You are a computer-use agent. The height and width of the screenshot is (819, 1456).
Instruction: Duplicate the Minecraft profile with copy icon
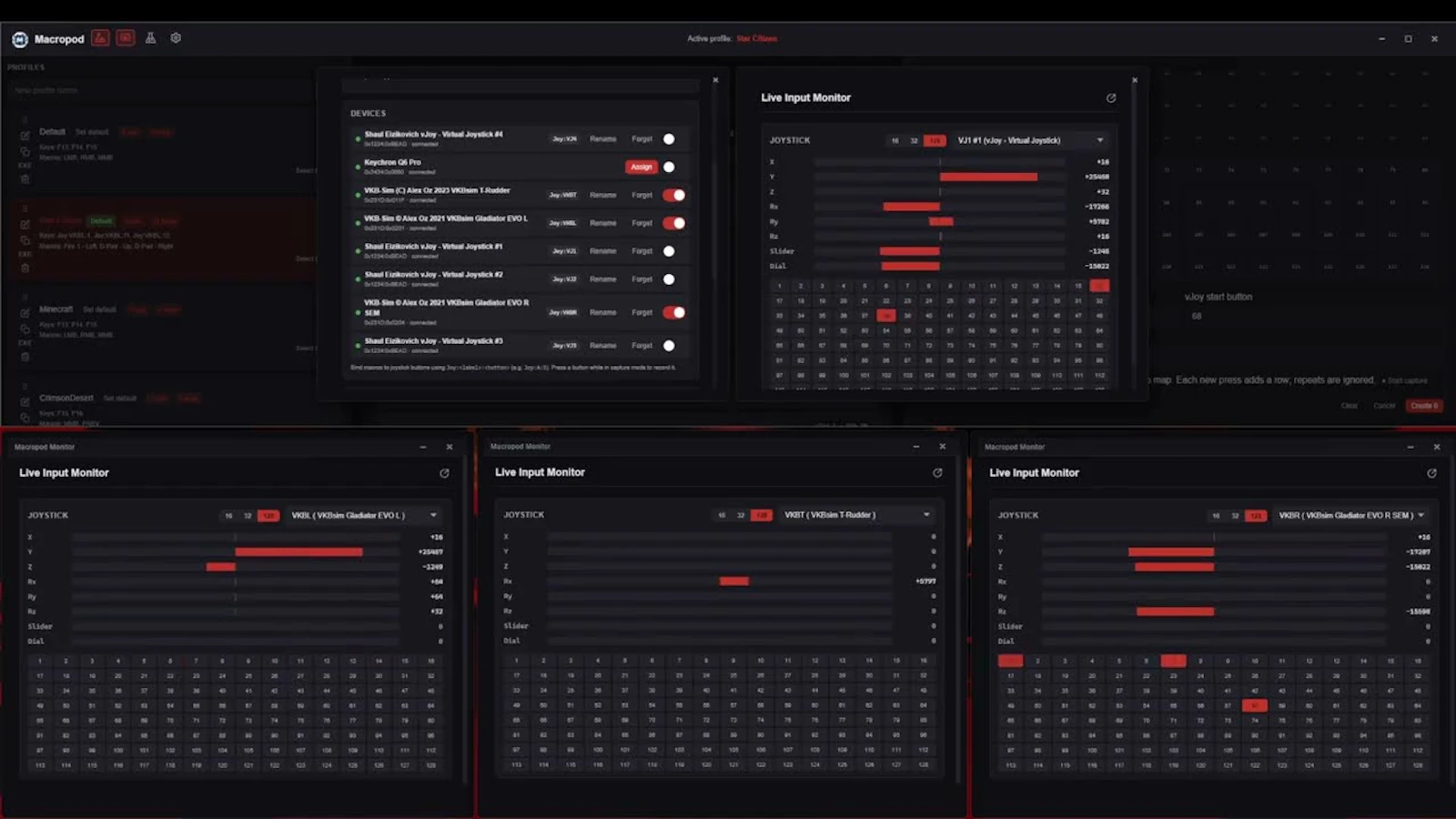[25, 329]
